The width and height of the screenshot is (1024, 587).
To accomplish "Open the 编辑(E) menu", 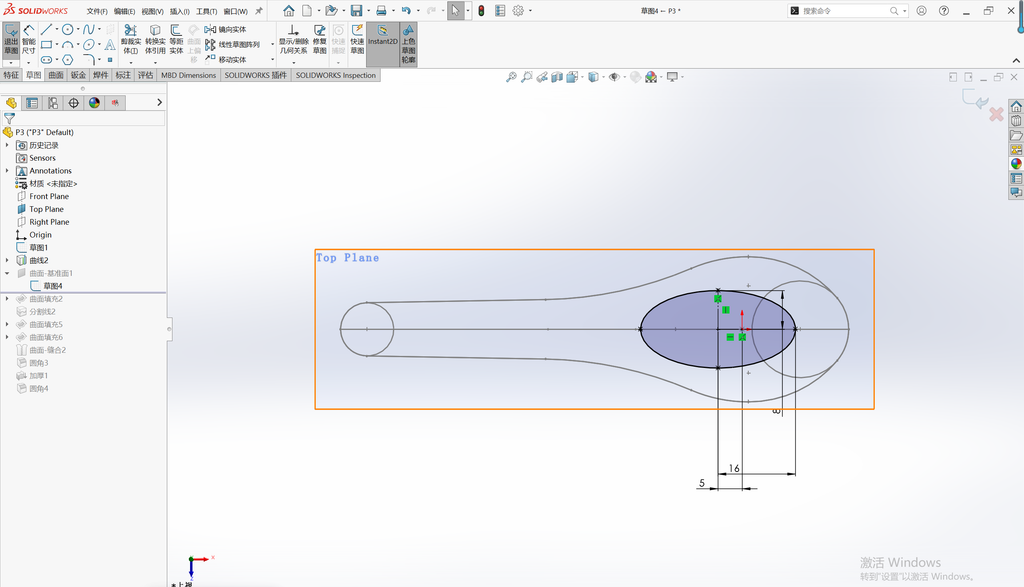I will pos(124,11).
